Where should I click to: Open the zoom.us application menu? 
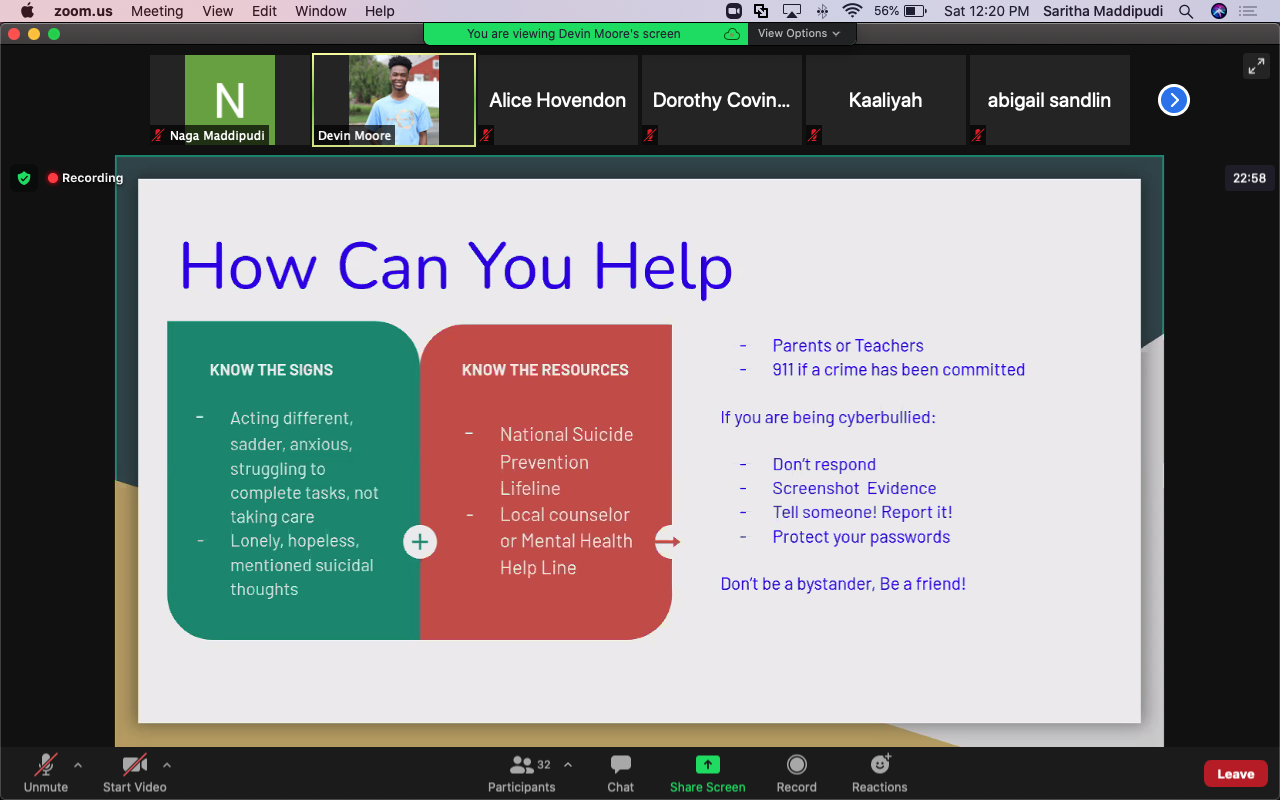tap(82, 11)
